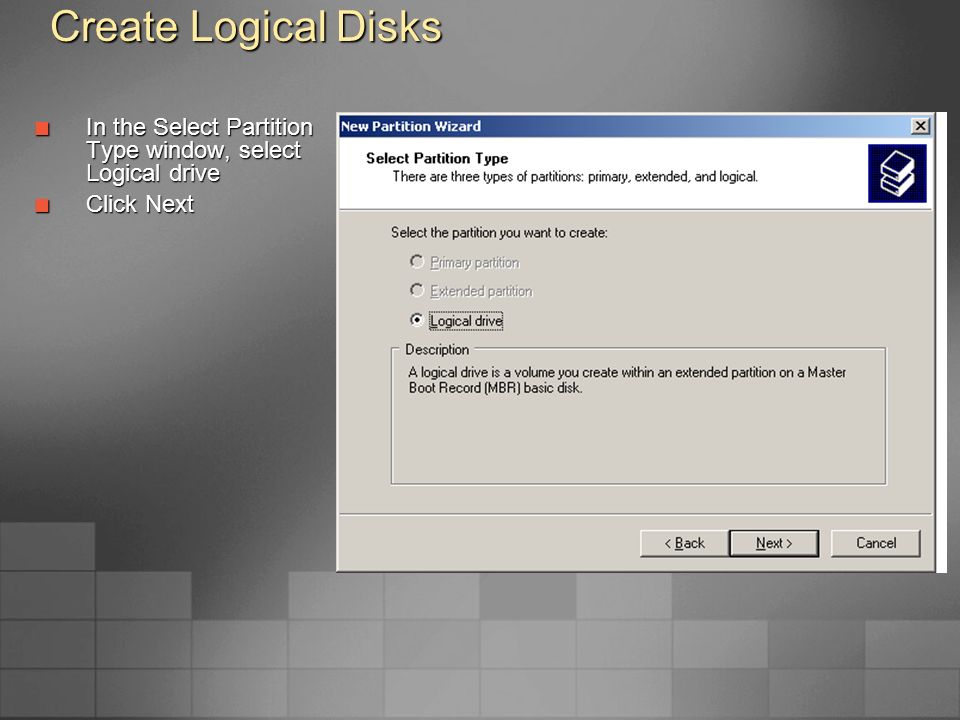Click the Next > button
Image resolution: width=960 pixels, height=720 pixels.
[774, 543]
